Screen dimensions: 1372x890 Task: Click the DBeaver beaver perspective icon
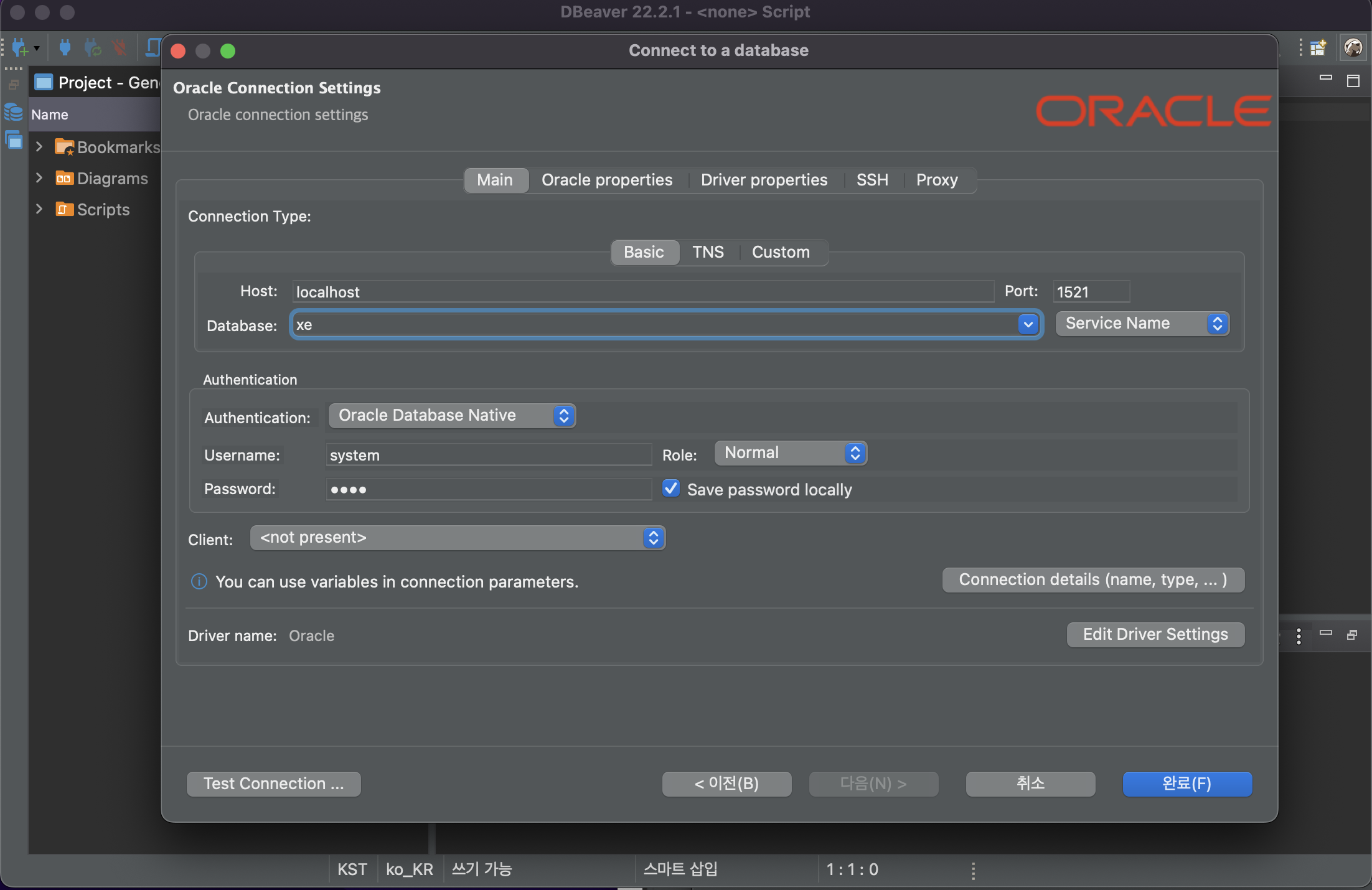[x=1352, y=47]
